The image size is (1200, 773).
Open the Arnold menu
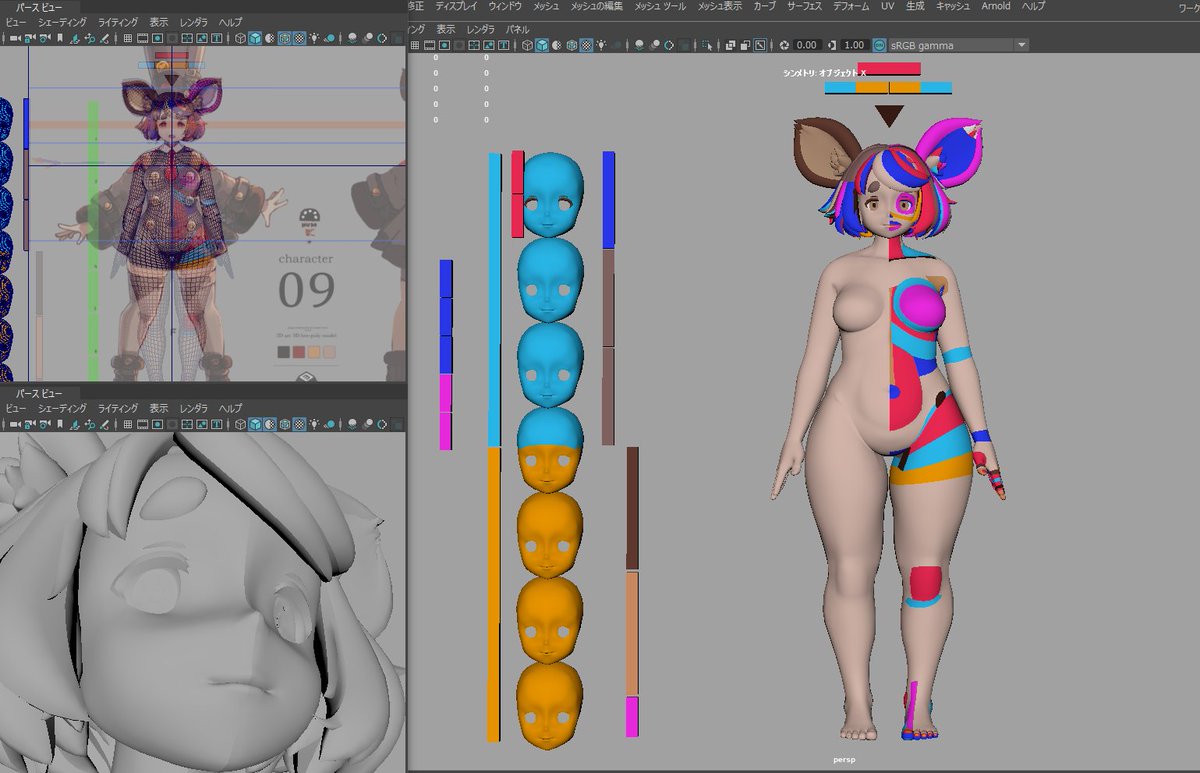pyautogui.click(x=995, y=6)
